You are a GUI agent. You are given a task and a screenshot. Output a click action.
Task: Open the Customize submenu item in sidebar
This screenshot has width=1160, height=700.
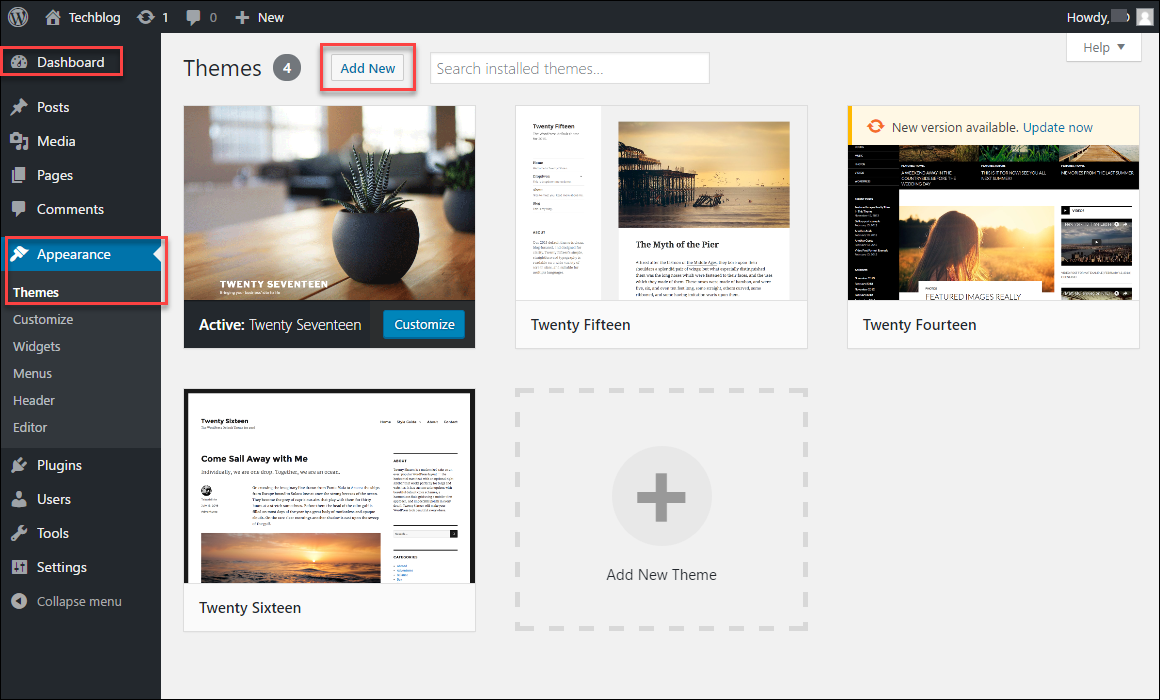[x=43, y=320]
